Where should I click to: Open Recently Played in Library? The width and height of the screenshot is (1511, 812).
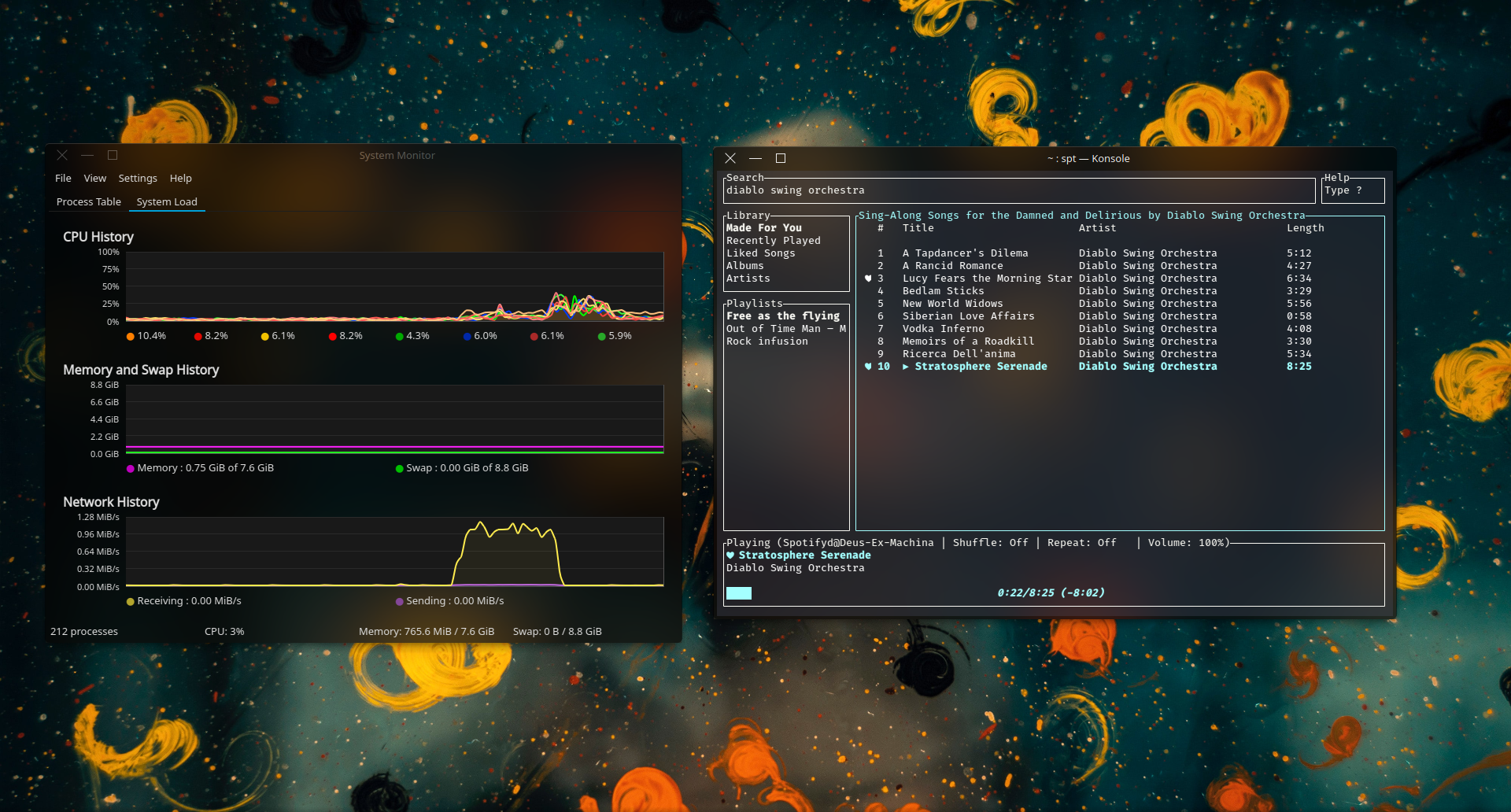pyautogui.click(x=774, y=241)
